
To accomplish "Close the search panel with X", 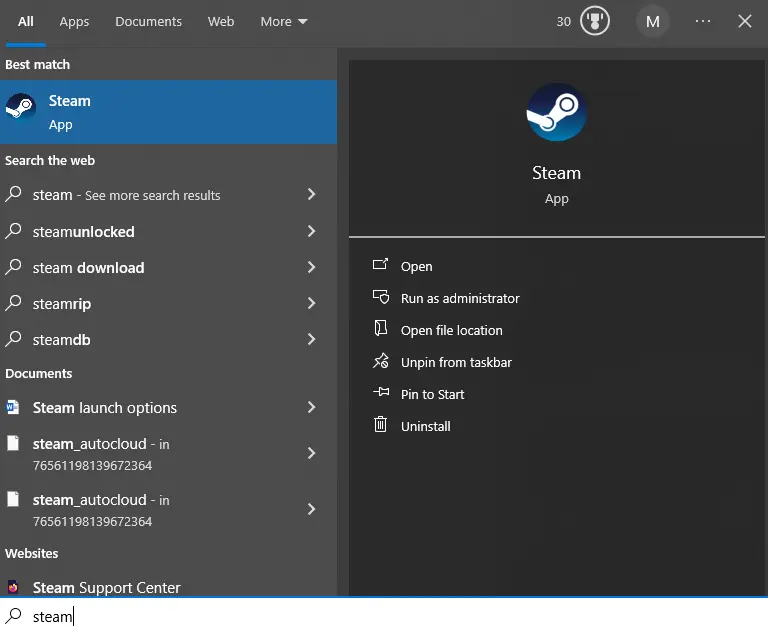I will [x=744, y=21].
